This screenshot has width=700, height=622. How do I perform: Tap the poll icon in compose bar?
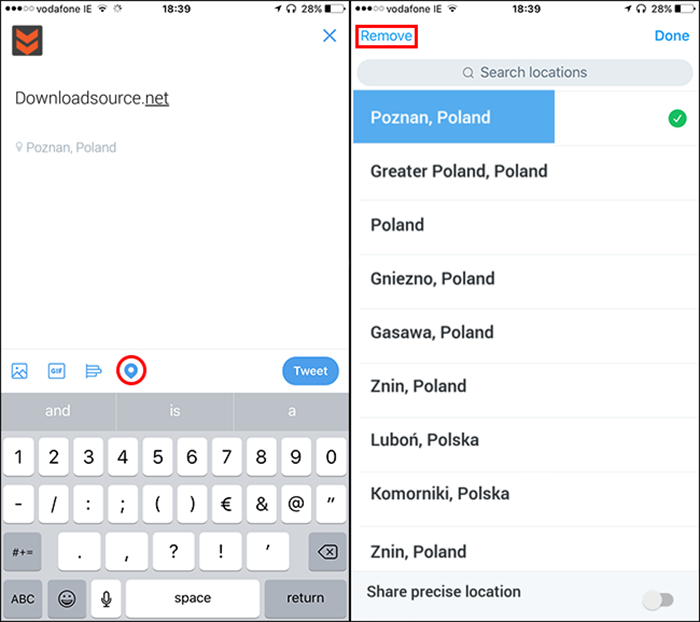[x=93, y=371]
